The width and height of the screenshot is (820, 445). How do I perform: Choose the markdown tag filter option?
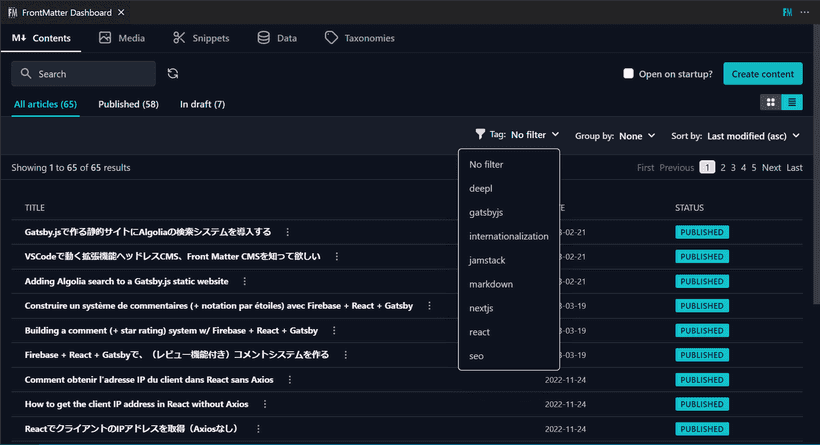point(491,284)
